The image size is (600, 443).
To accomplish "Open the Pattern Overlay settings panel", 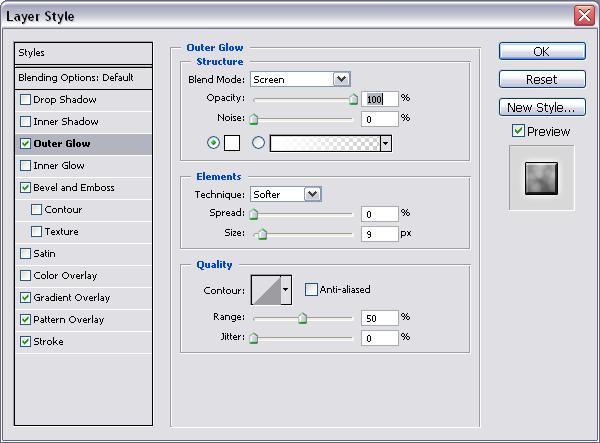I will click(x=69, y=320).
